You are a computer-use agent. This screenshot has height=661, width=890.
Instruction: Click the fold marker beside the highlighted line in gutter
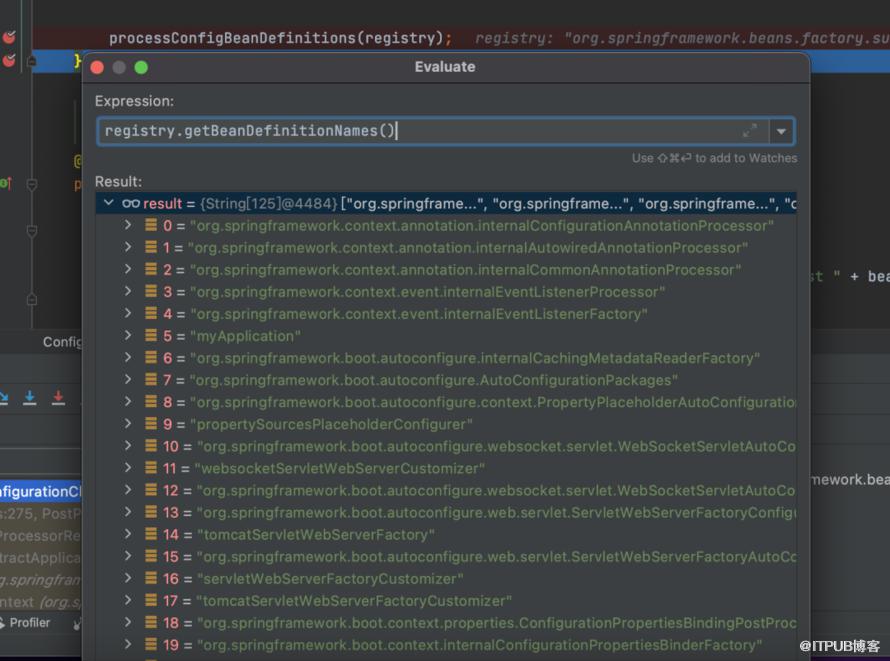pyautogui.click(x=32, y=60)
